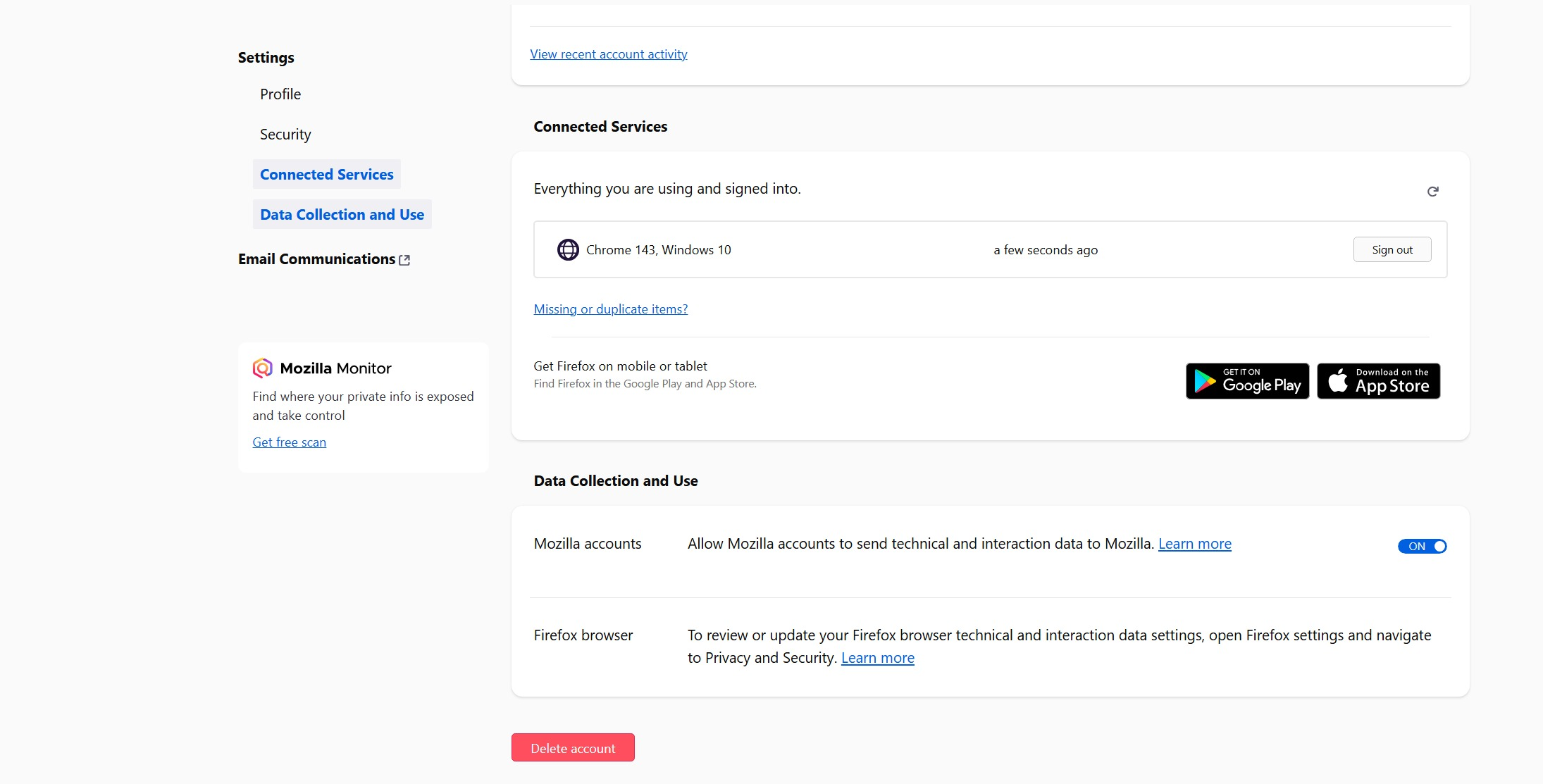
Task: Click Missing or duplicate items link
Action: [x=610, y=309]
